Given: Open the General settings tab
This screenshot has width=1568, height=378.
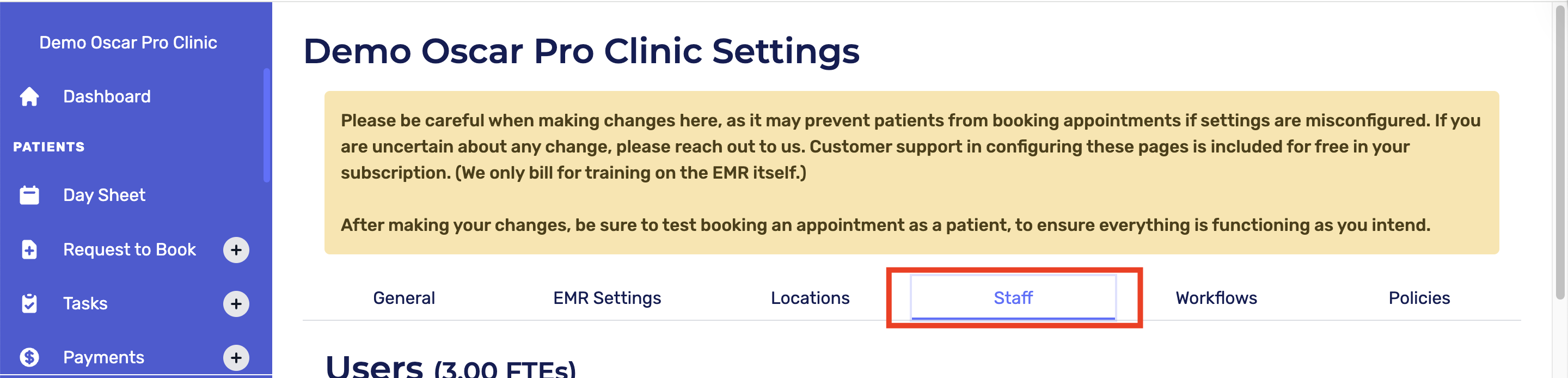Looking at the screenshot, I should pyautogui.click(x=403, y=297).
